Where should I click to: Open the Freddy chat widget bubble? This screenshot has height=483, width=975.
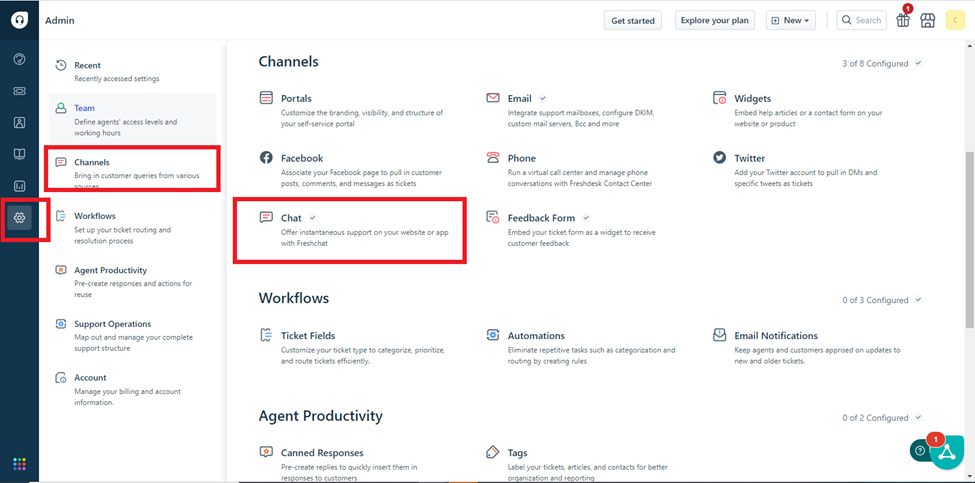pyautogui.click(x=946, y=453)
